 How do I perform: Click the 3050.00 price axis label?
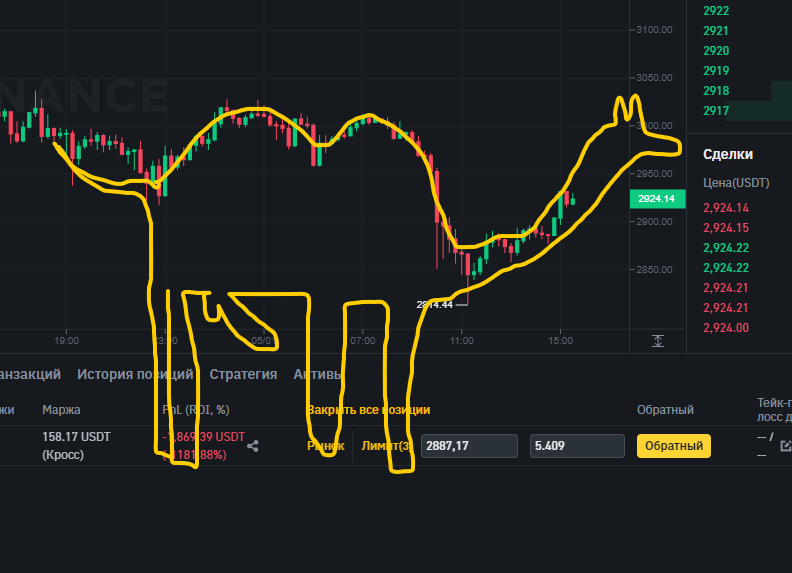pyautogui.click(x=654, y=78)
